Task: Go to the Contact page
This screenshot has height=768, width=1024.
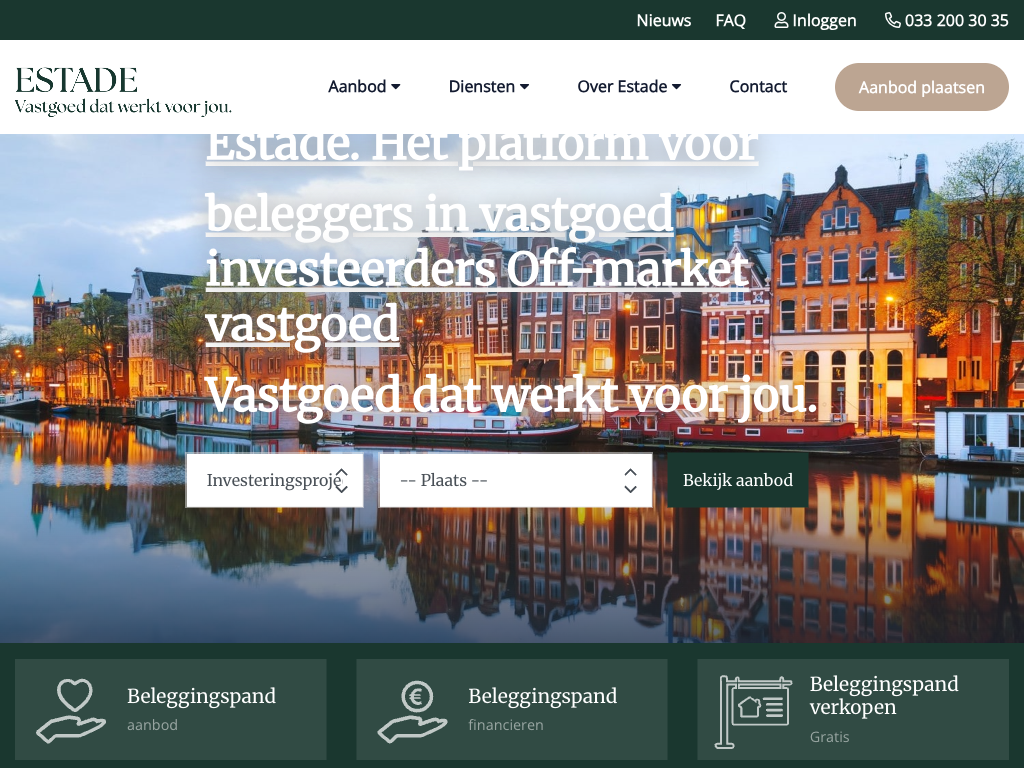Action: (x=758, y=87)
